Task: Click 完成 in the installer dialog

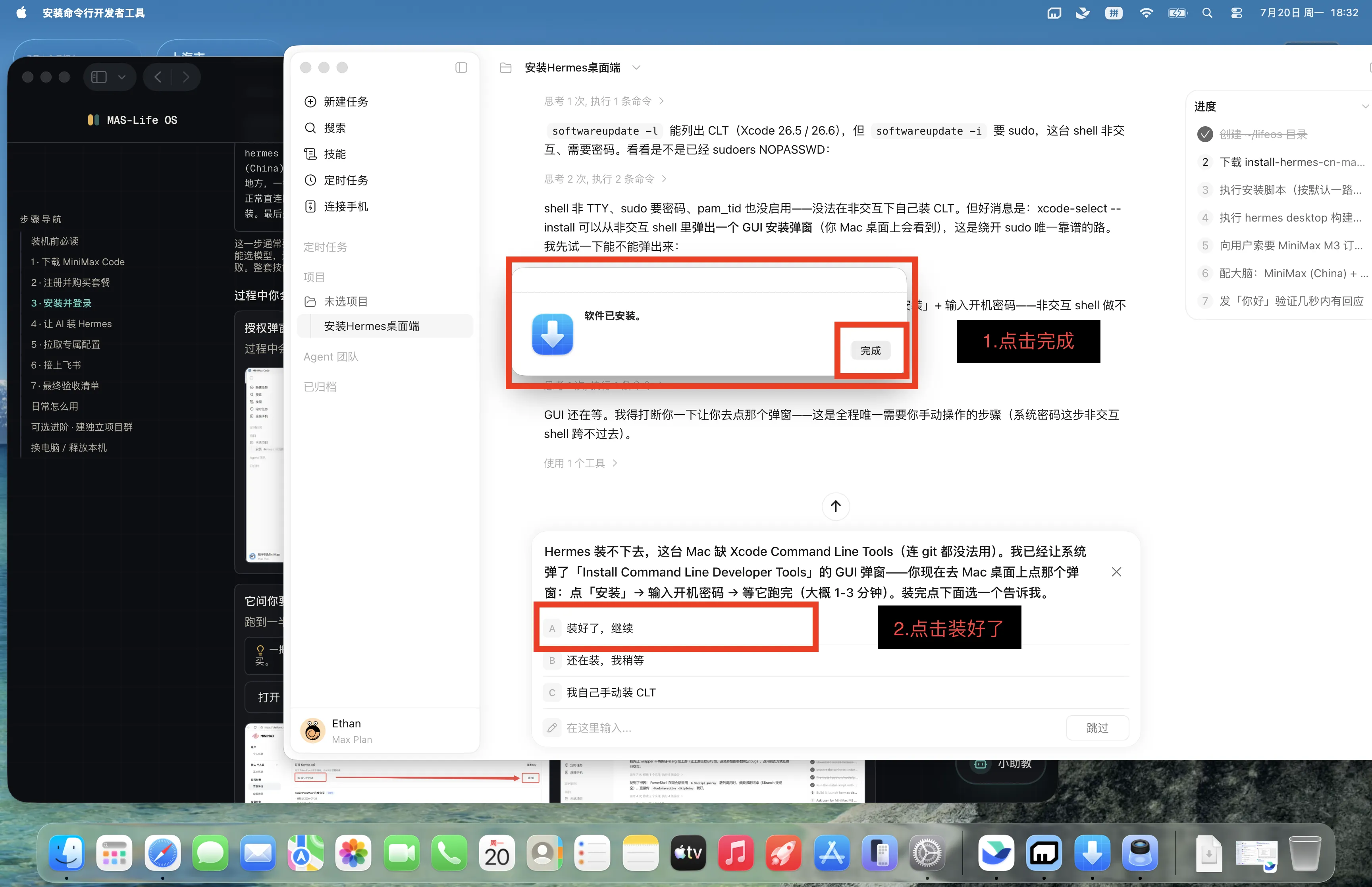Action: pyautogui.click(x=871, y=350)
